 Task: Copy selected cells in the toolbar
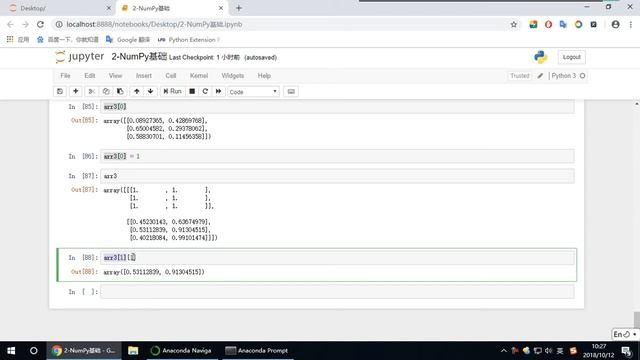(106, 91)
